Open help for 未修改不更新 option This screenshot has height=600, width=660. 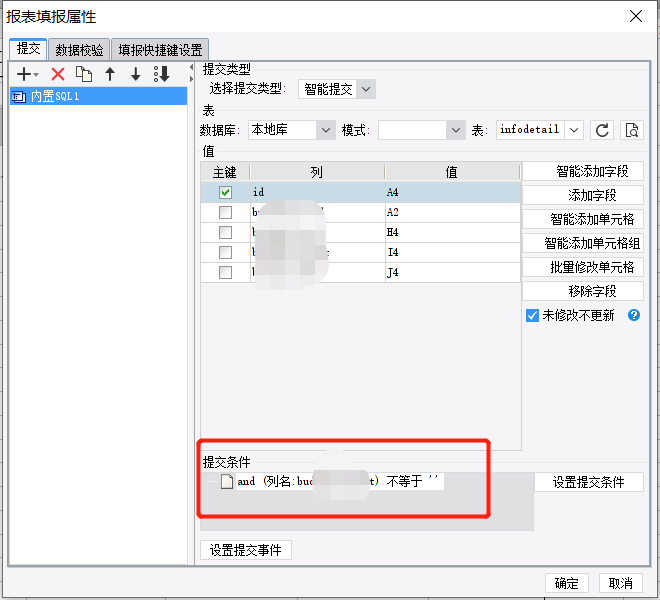[x=634, y=315]
